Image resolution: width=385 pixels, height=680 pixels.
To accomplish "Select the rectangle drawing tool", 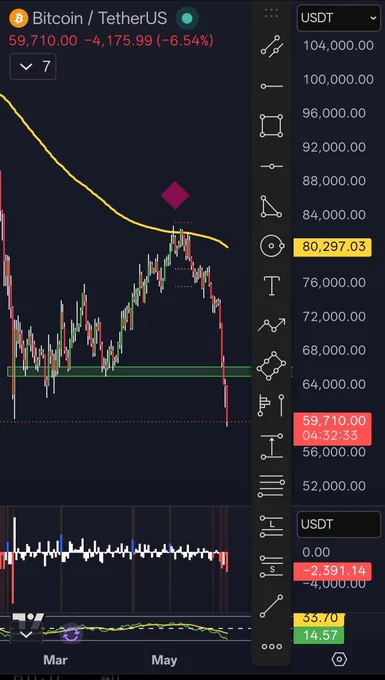I will (271, 126).
